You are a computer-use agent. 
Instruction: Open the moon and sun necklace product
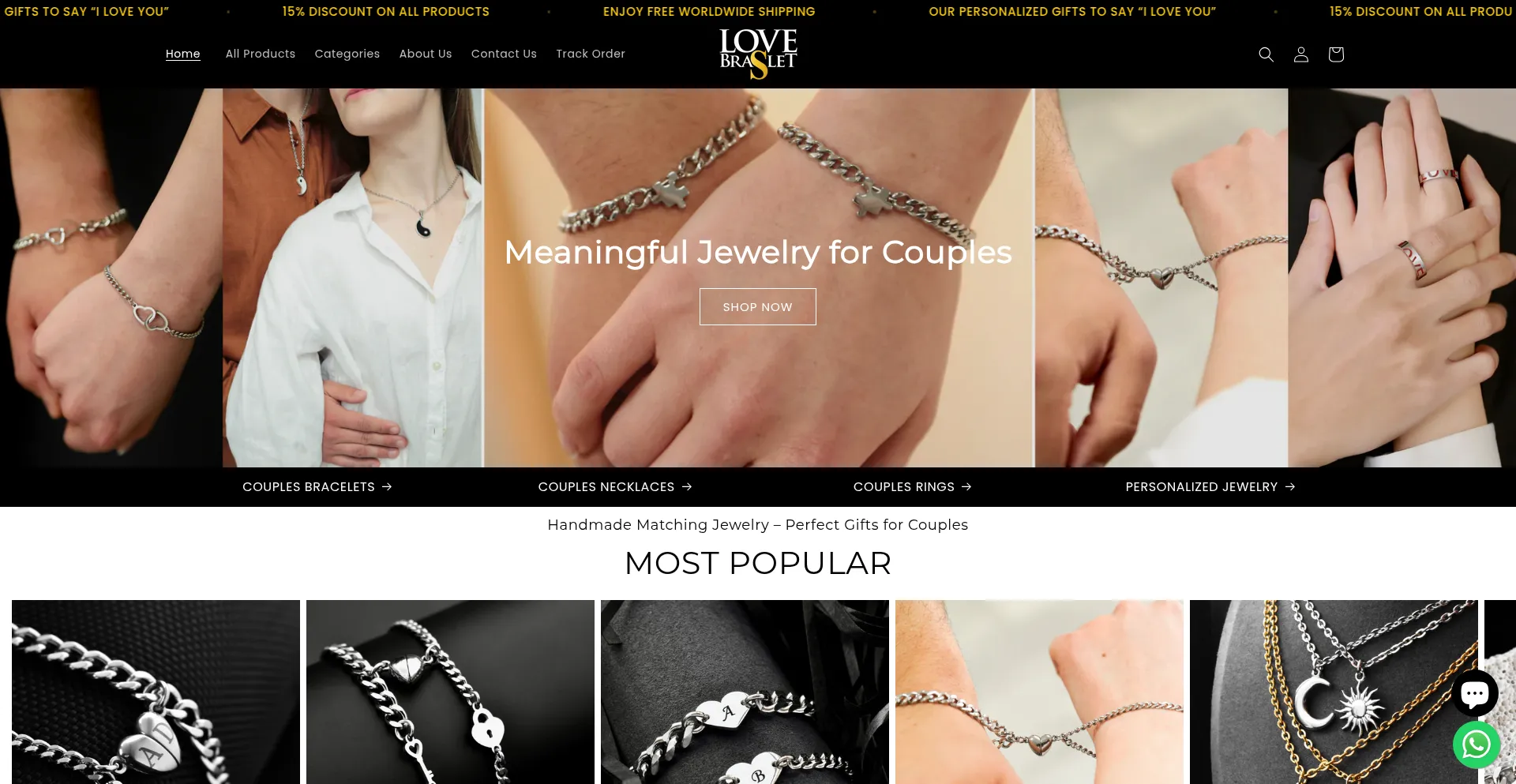pos(1334,692)
